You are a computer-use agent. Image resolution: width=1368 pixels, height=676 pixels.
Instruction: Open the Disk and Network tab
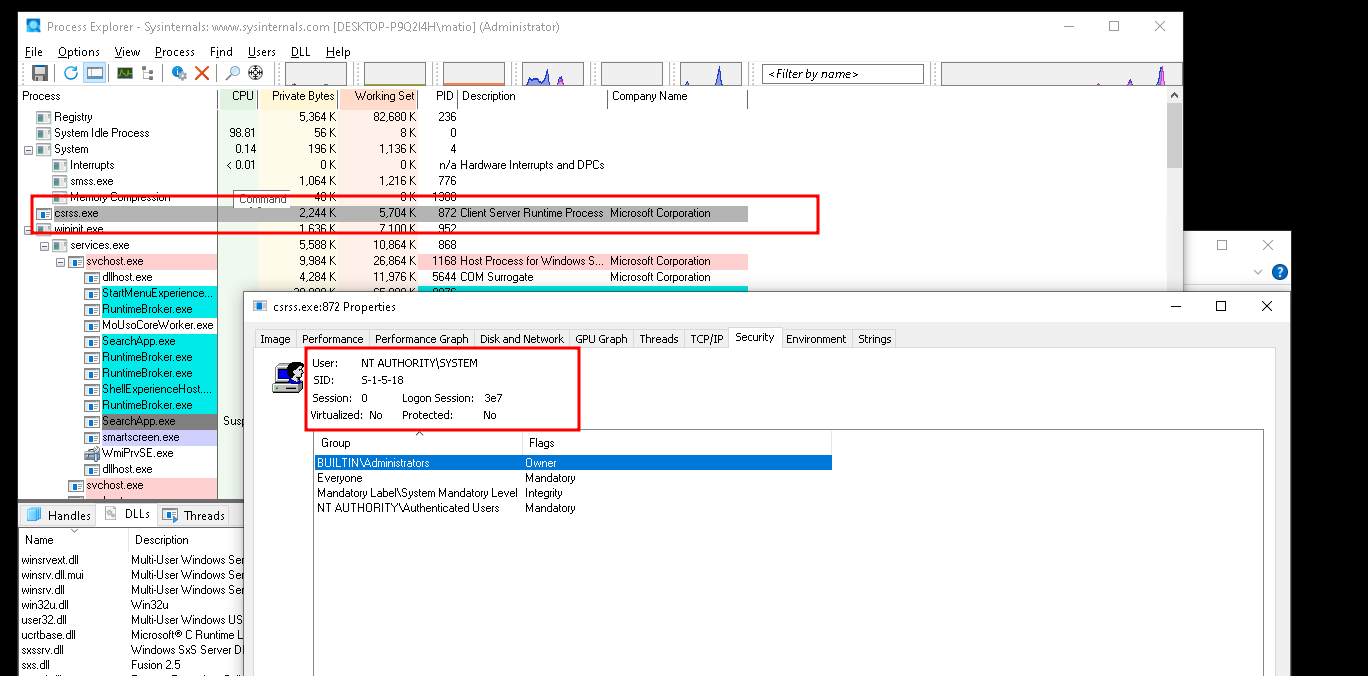coord(522,339)
